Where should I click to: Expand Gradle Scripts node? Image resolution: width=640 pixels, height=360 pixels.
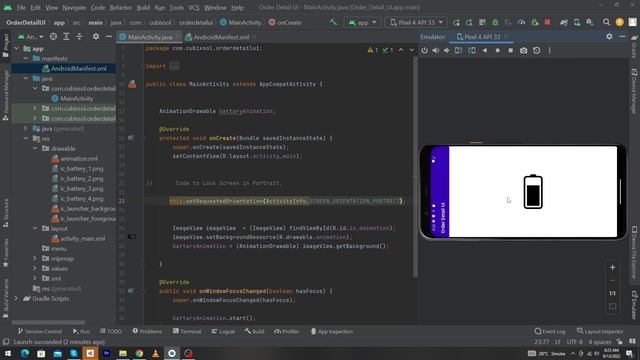click(16, 299)
